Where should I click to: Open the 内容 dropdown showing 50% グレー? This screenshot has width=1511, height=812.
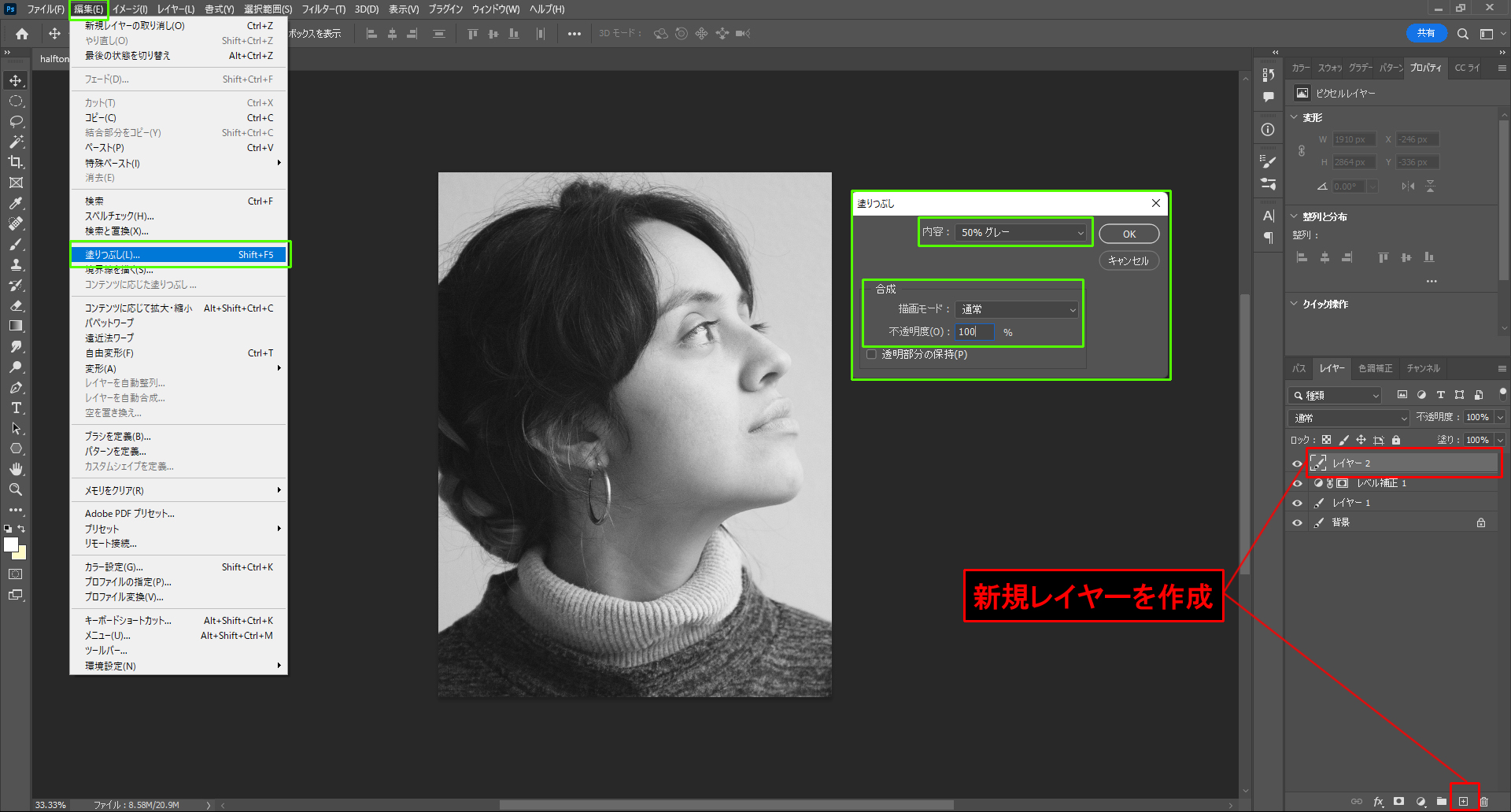pos(1021,233)
